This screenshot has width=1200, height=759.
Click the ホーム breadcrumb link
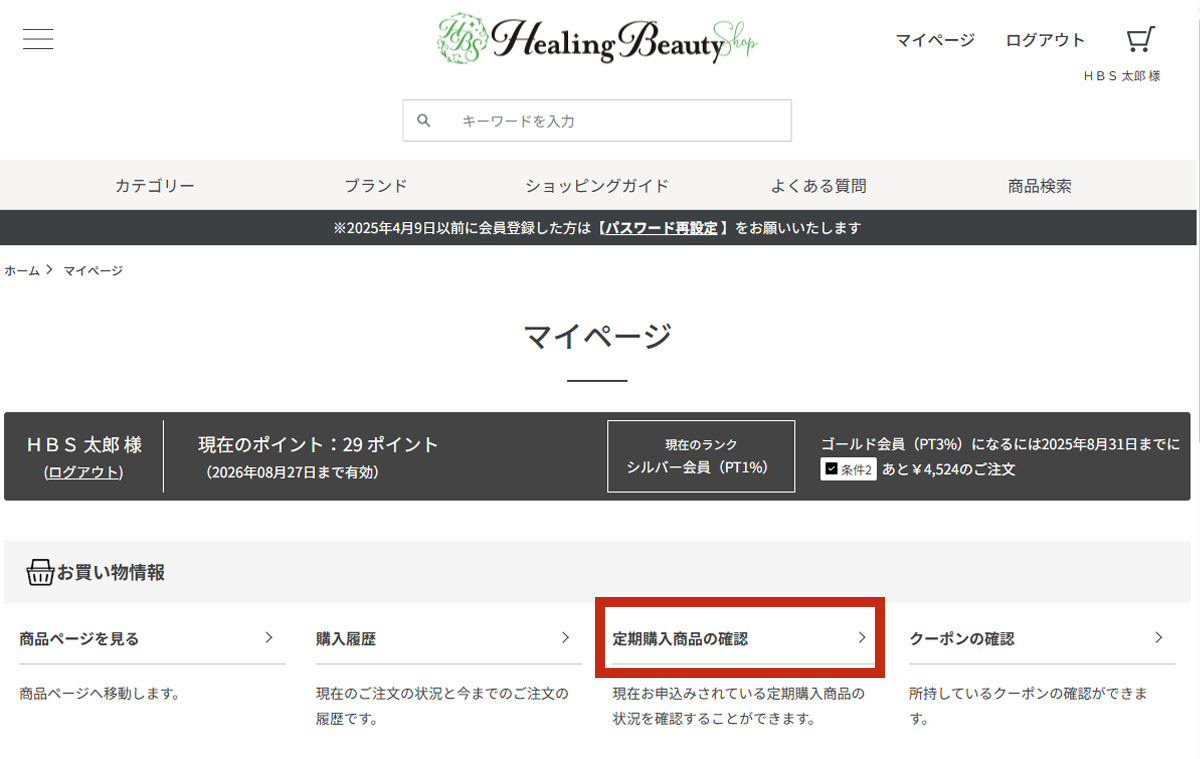pyautogui.click(x=22, y=271)
